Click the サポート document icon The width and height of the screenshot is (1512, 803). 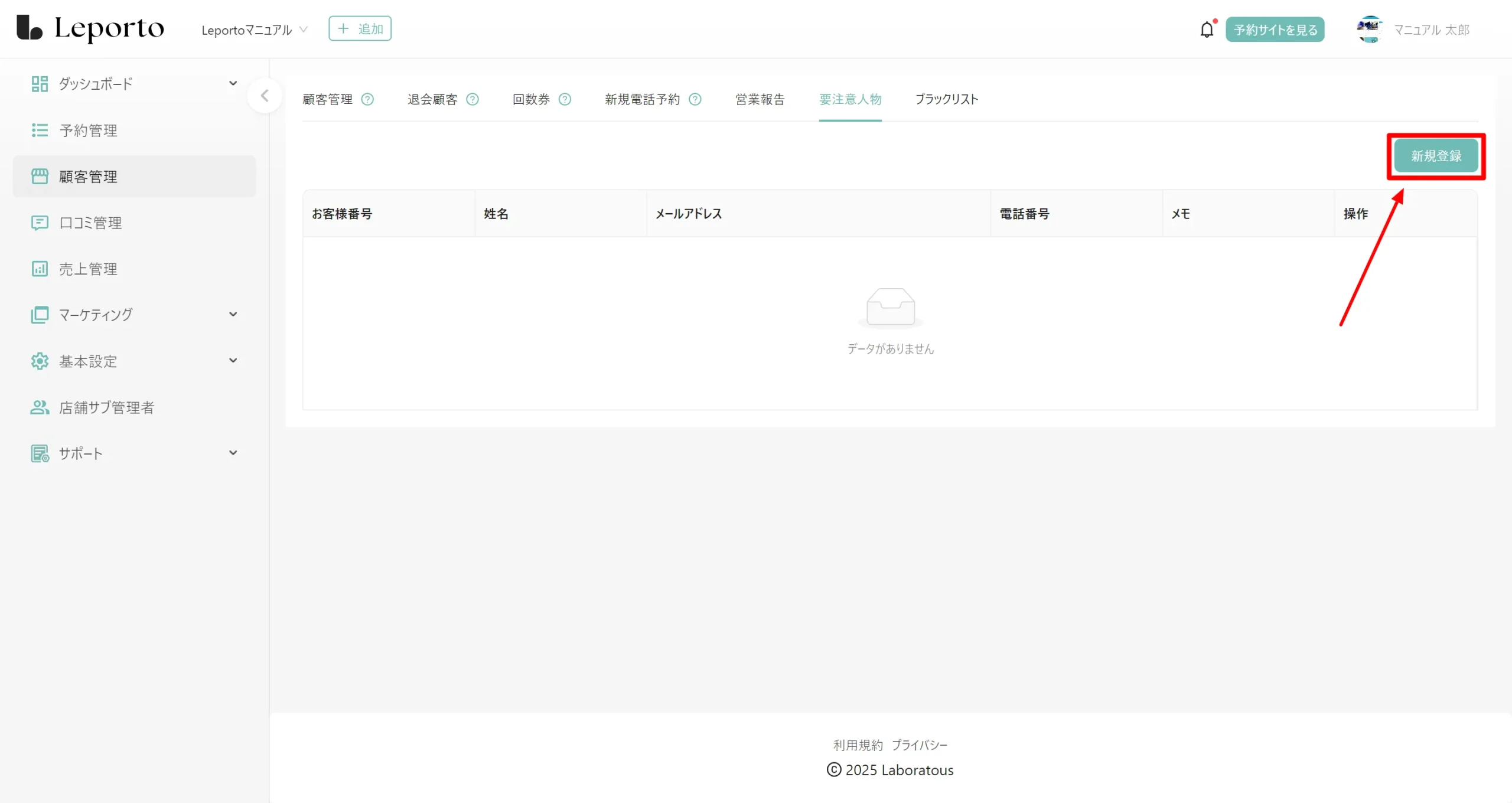tap(40, 453)
